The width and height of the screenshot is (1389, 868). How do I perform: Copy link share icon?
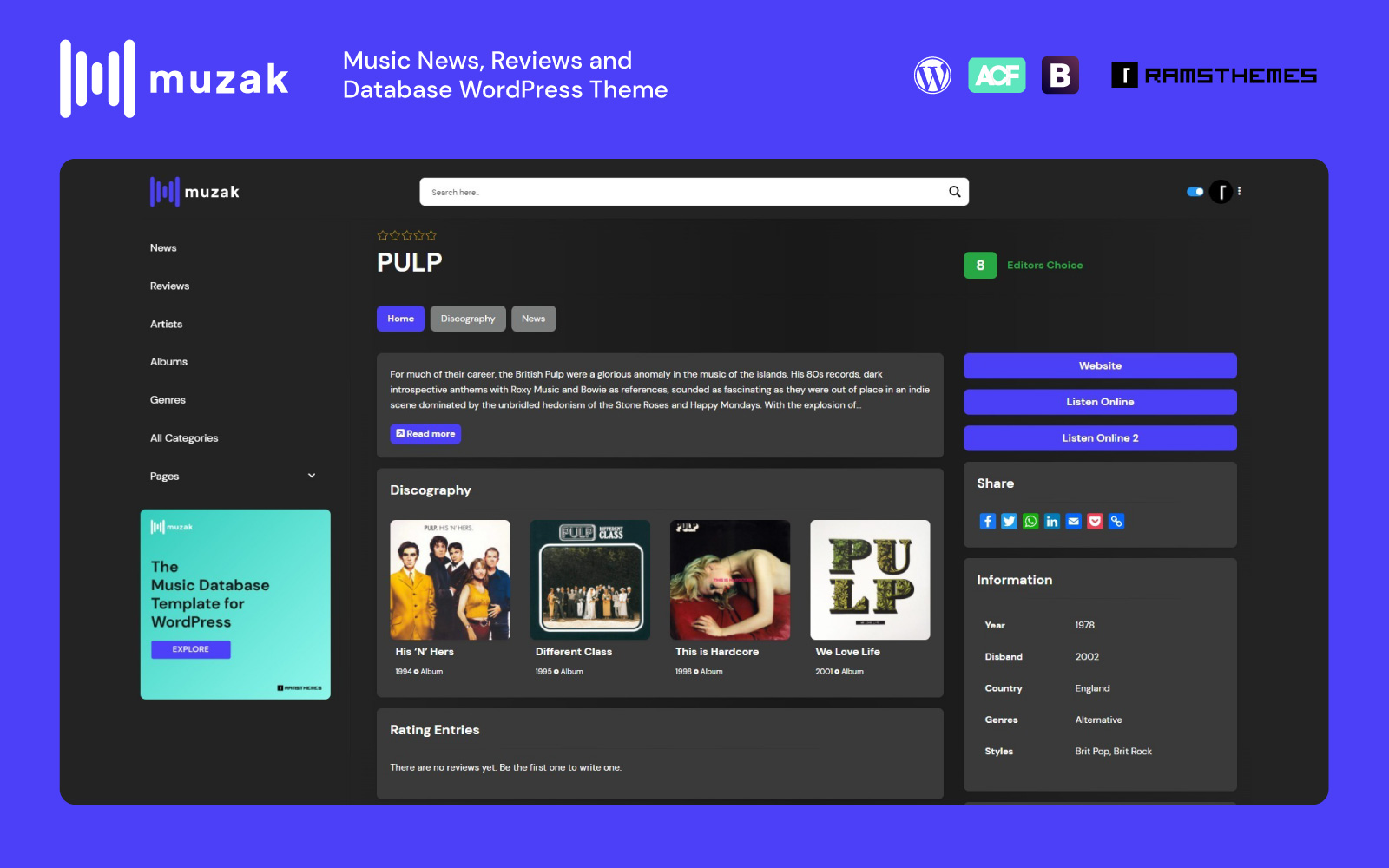point(1116,521)
